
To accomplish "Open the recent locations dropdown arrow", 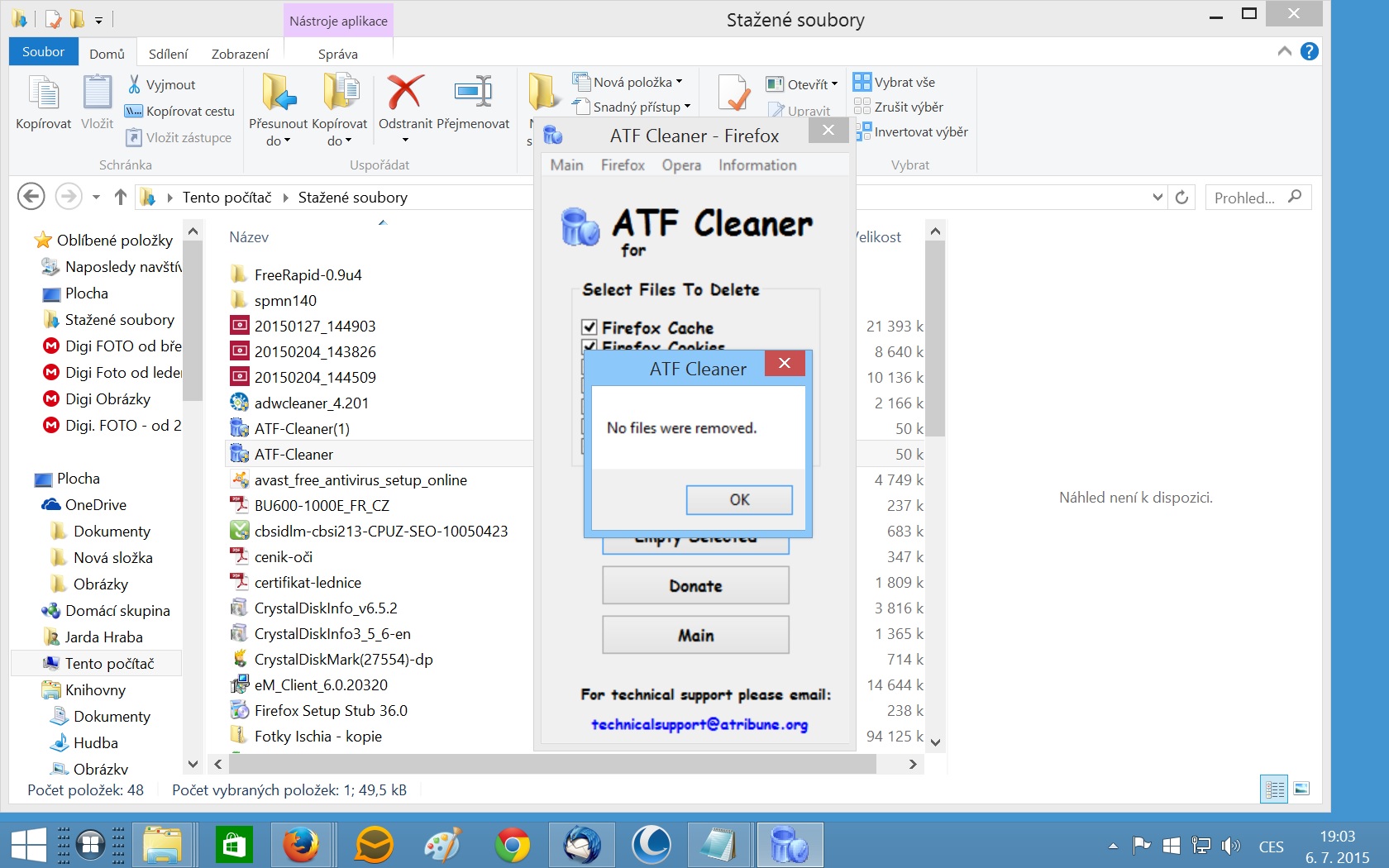I will point(96,197).
